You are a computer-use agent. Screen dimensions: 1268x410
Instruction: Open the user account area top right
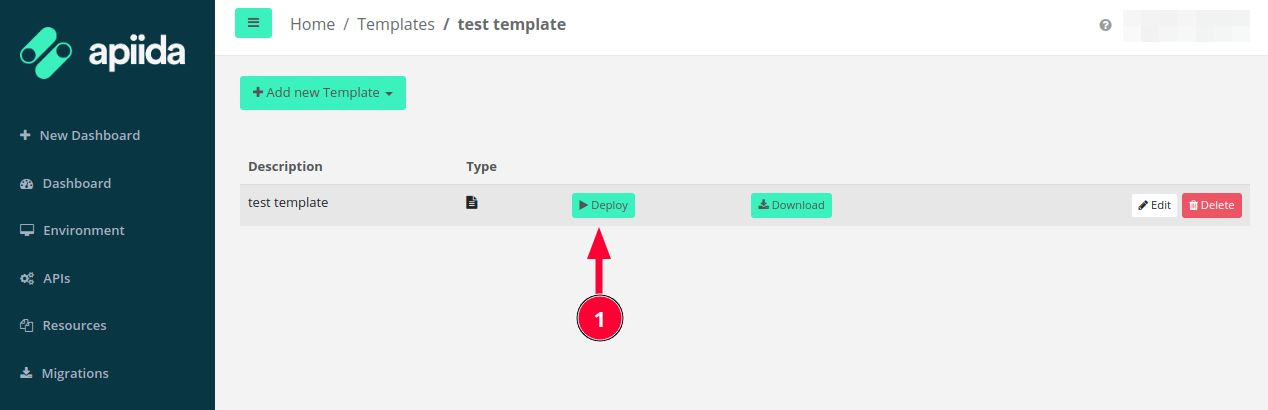(1186, 25)
